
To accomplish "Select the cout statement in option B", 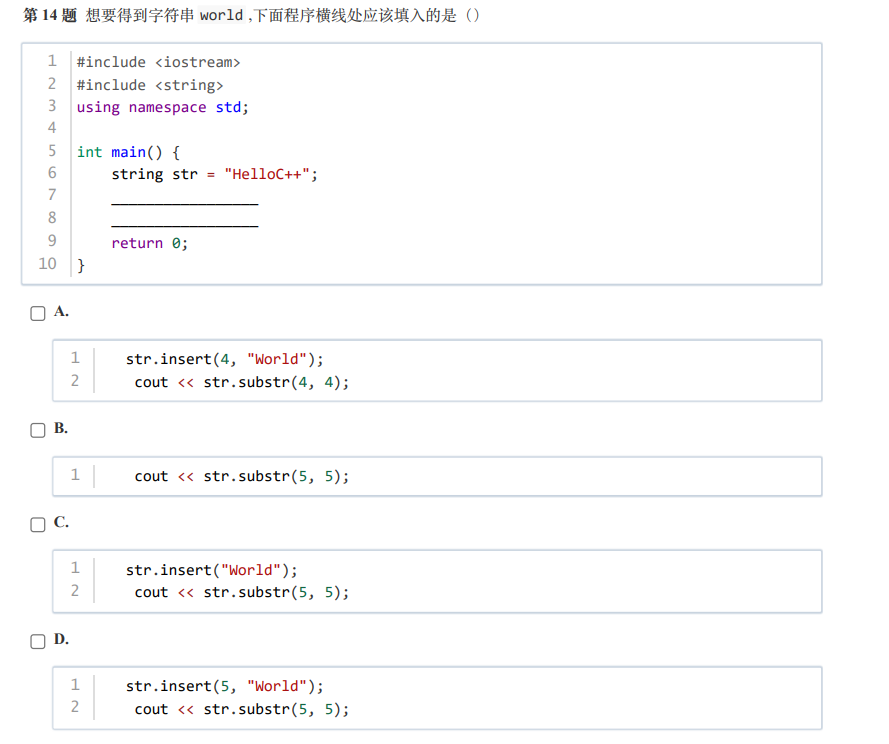I will 240,476.
